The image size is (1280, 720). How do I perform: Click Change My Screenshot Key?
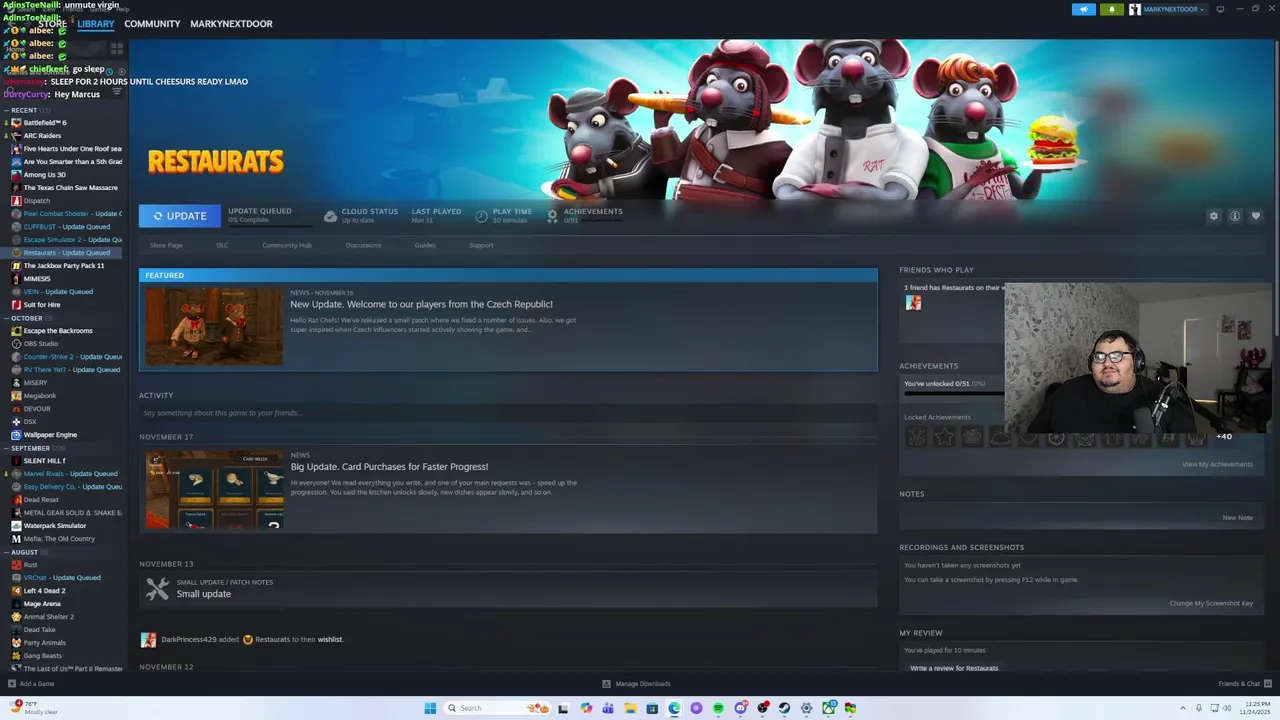pos(1211,603)
